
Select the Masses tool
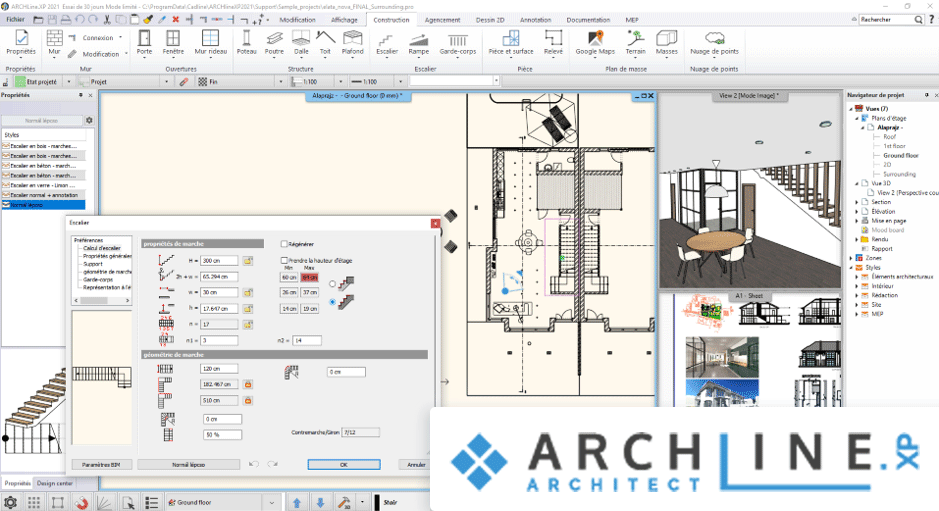tap(667, 43)
